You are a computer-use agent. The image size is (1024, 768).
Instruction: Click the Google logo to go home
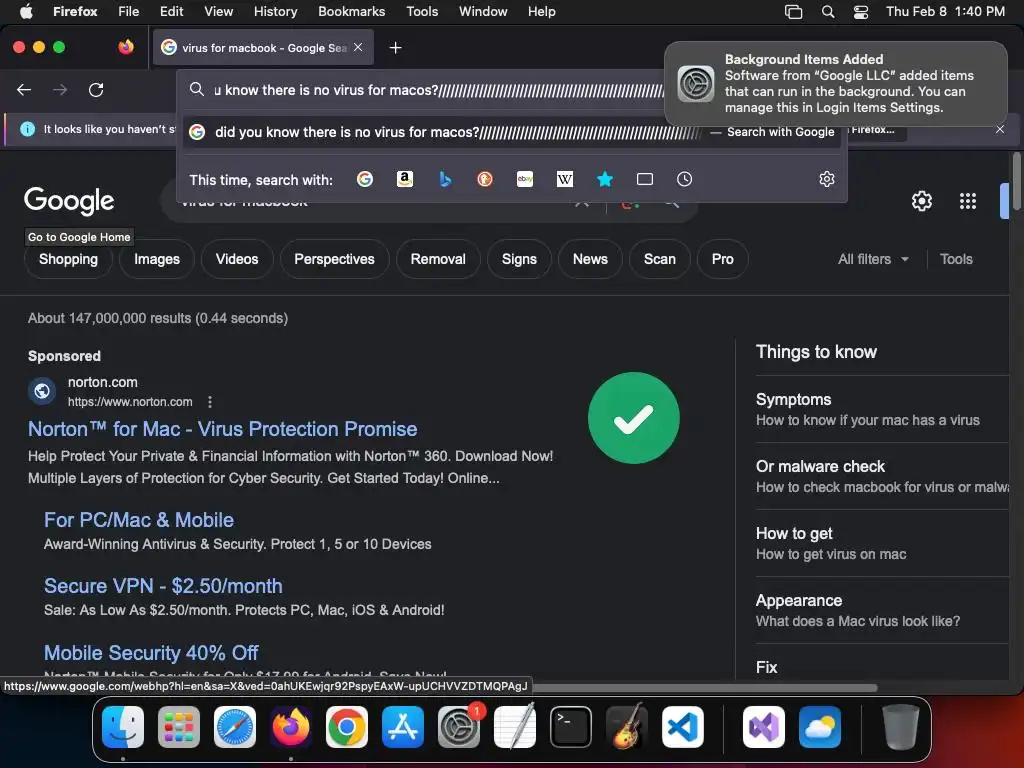pyautogui.click(x=69, y=201)
